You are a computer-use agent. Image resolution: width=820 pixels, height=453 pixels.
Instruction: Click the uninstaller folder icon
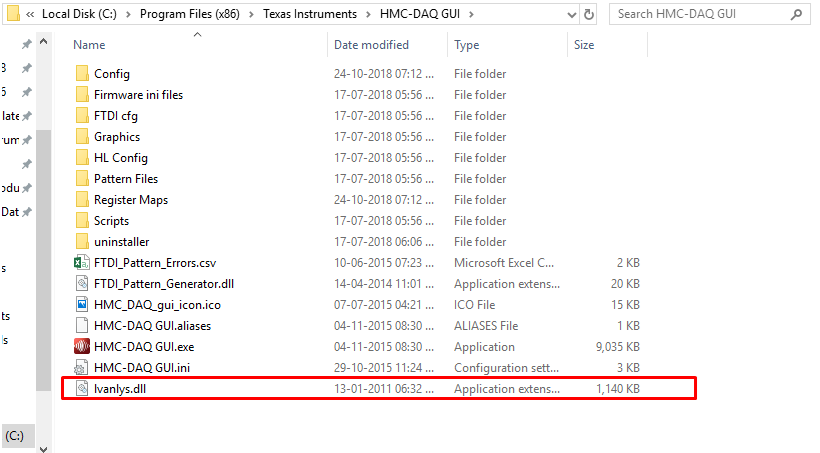[x=82, y=241]
